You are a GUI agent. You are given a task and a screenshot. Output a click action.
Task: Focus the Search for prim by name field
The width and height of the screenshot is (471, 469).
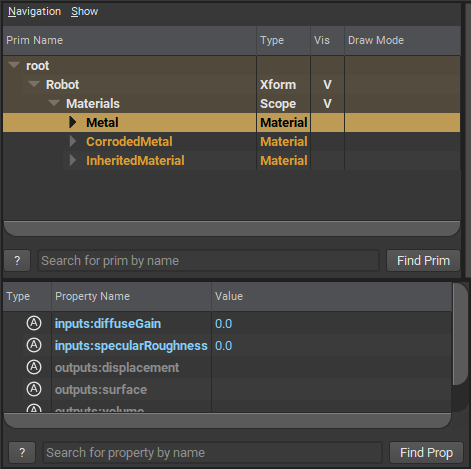(208, 261)
